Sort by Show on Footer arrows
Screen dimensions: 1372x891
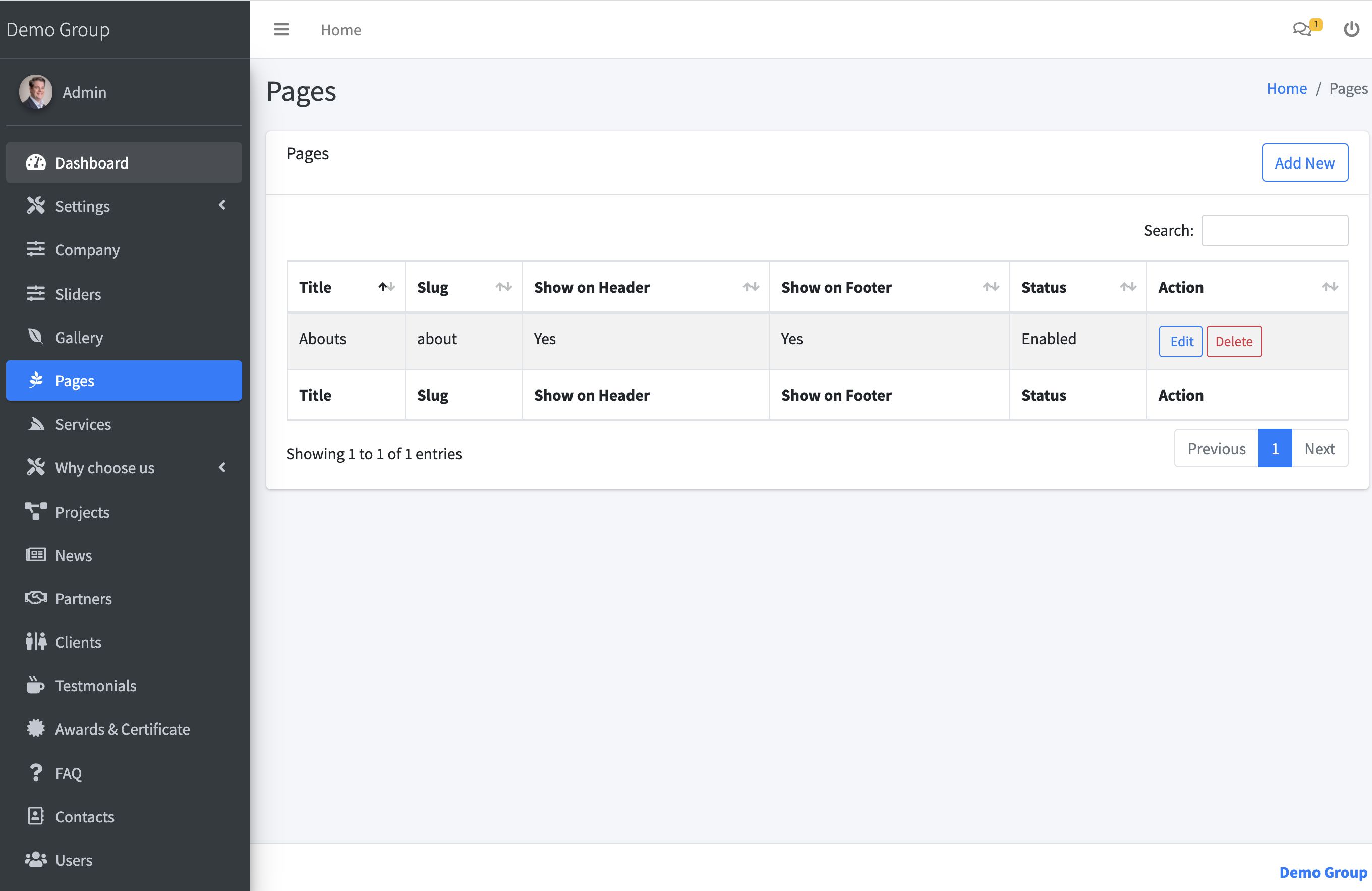pyautogui.click(x=991, y=287)
